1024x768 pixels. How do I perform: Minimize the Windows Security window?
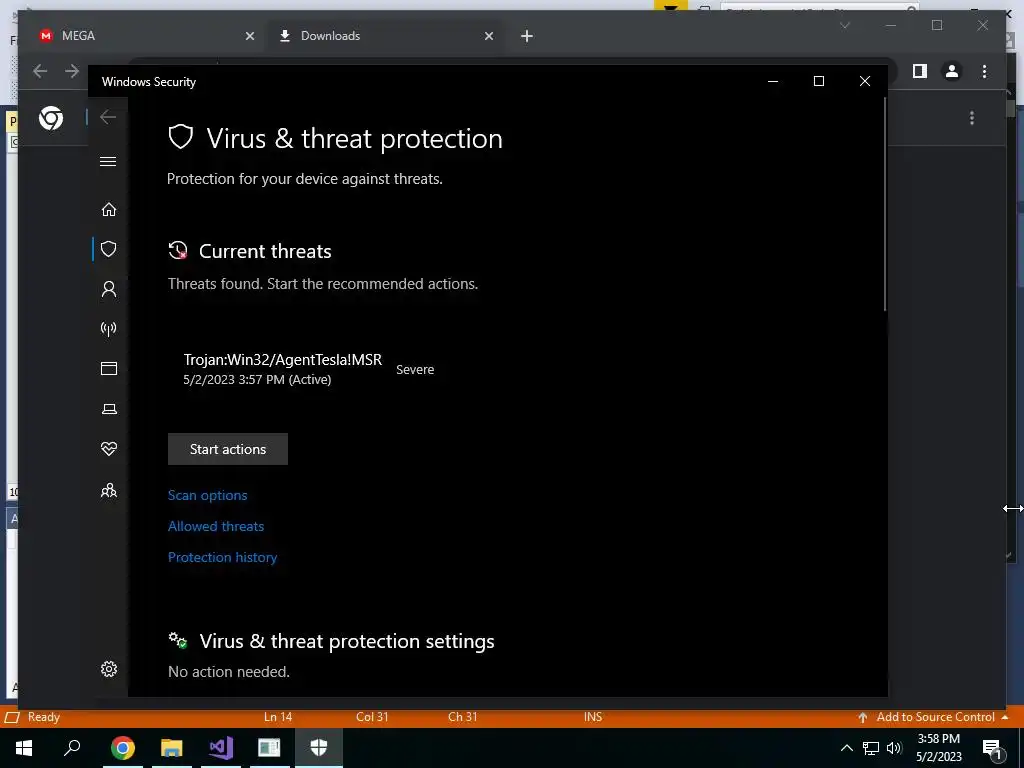click(773, 81)
